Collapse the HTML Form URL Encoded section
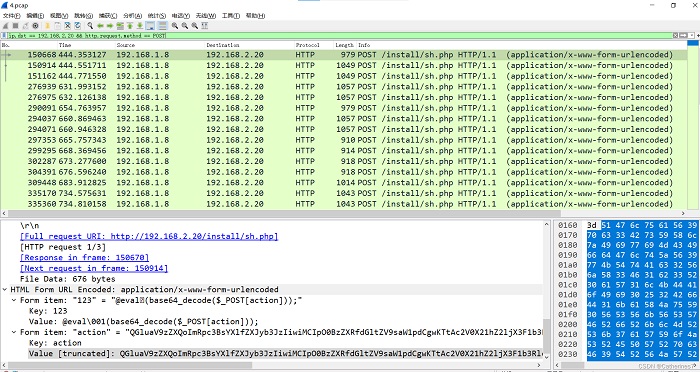This screenshot has width=700, height=372. click(4, 289)
